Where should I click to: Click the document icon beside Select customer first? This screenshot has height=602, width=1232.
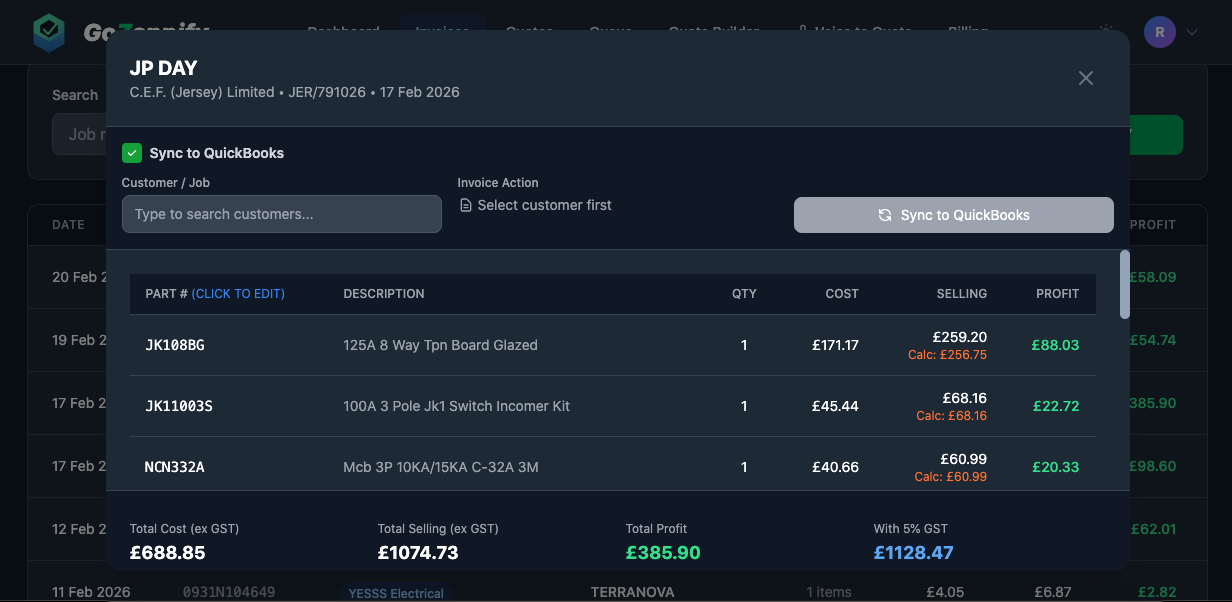[465, 205]
